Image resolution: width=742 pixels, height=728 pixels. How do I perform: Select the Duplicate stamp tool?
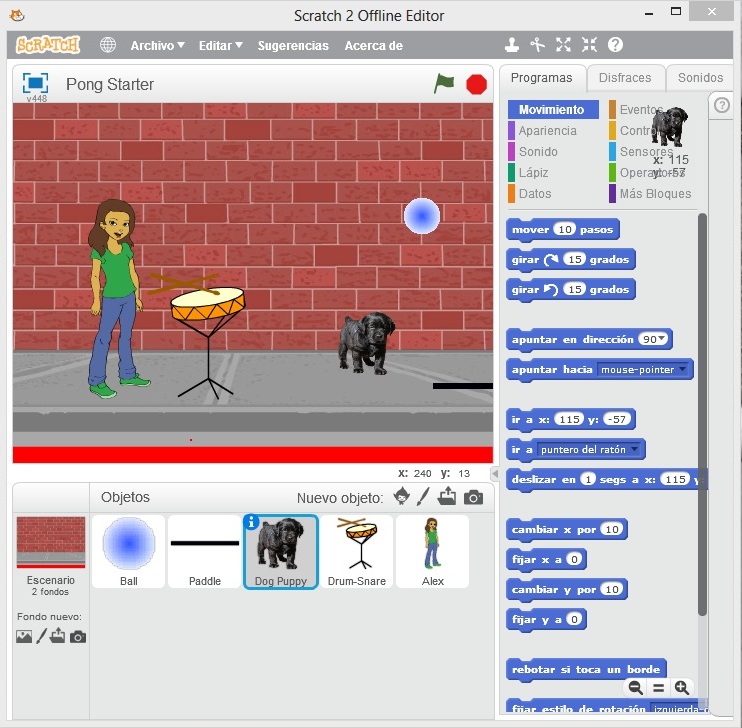point(512,45)
